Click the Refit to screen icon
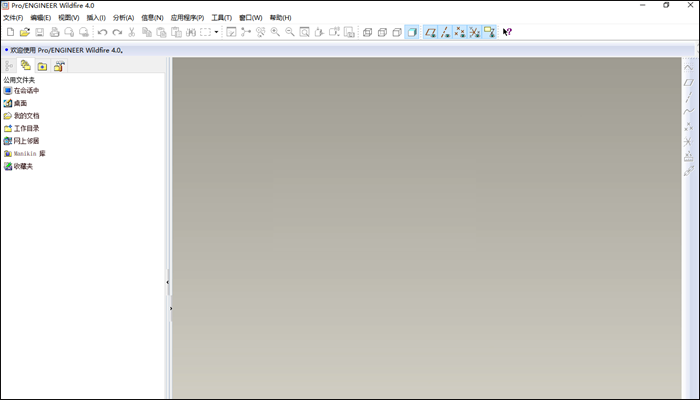Viewport: 700px width, 400px height. coord(304,32)
